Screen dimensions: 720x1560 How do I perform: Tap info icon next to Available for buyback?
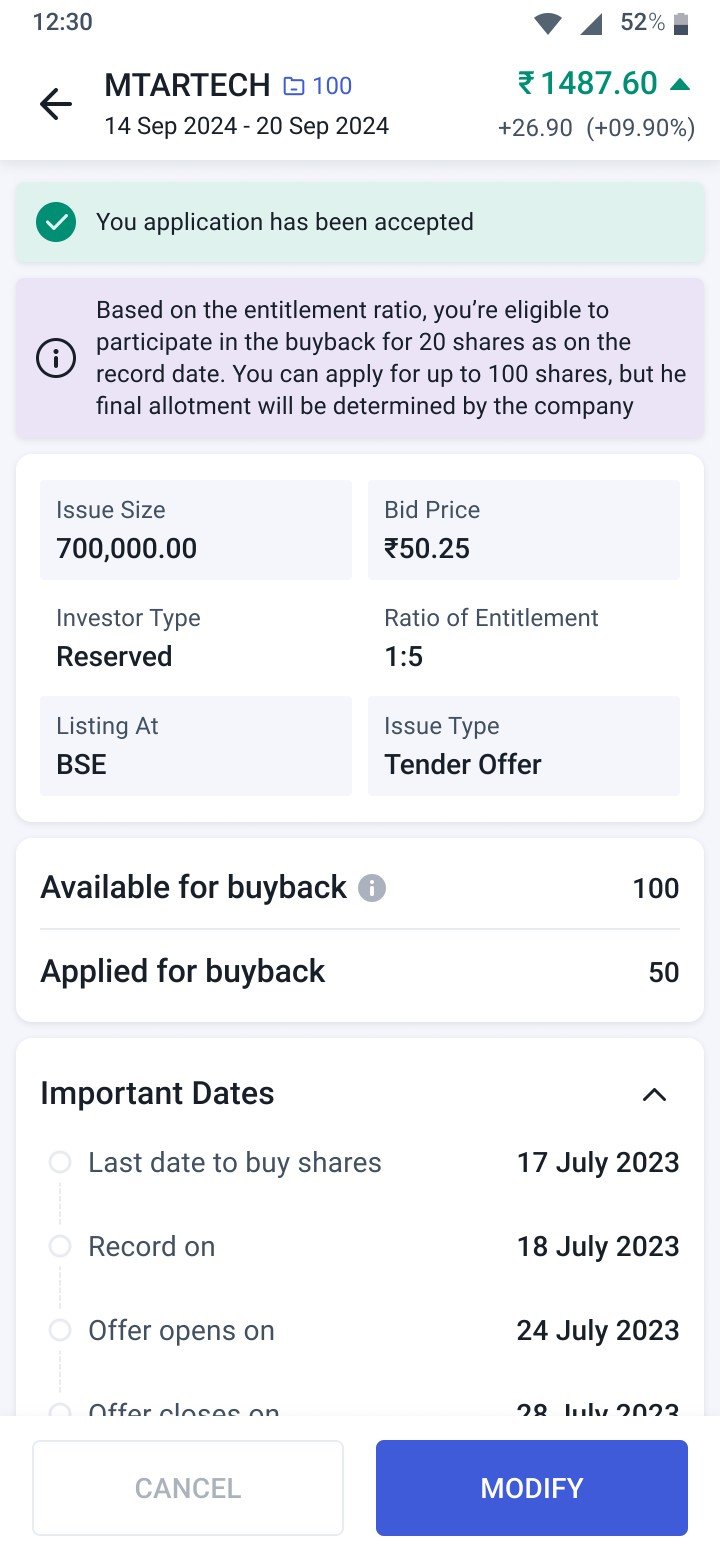coord(372,888)
